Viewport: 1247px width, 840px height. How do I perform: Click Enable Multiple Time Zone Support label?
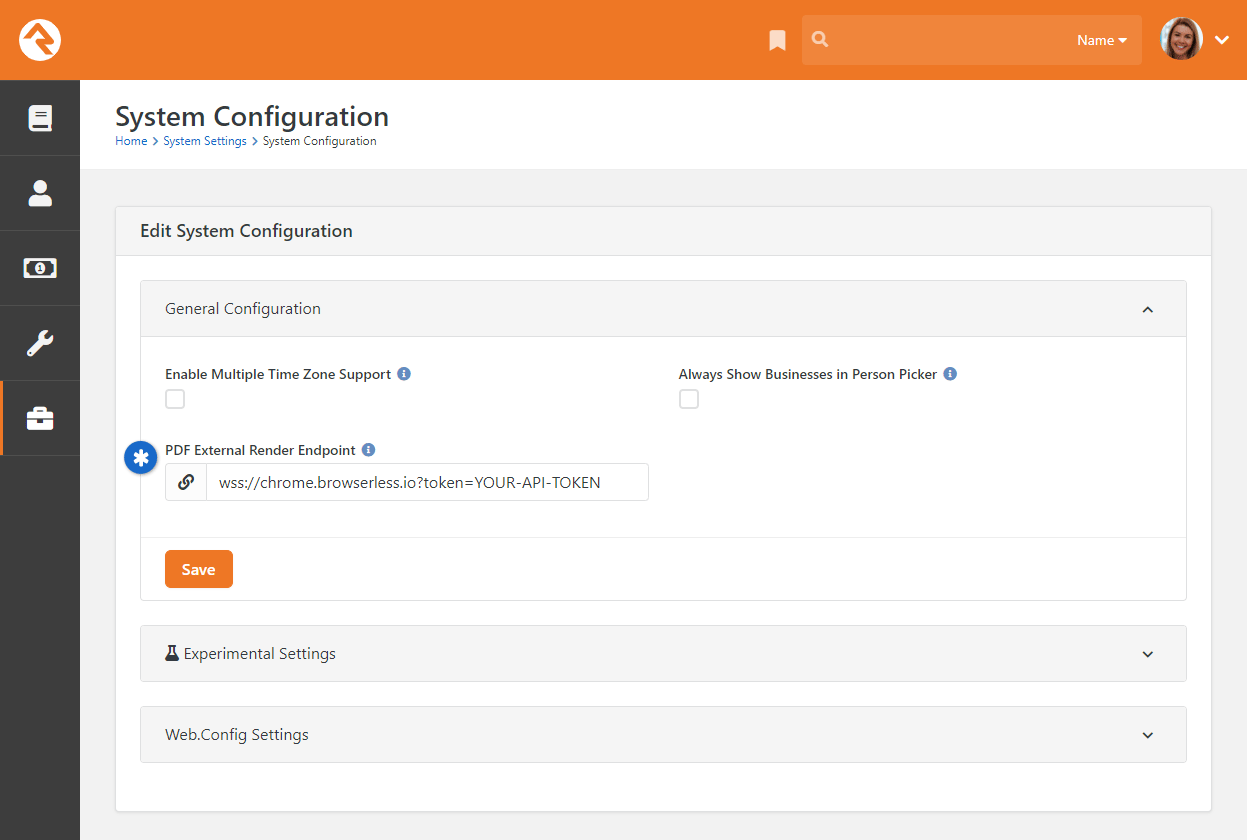(x=278, y=374)
